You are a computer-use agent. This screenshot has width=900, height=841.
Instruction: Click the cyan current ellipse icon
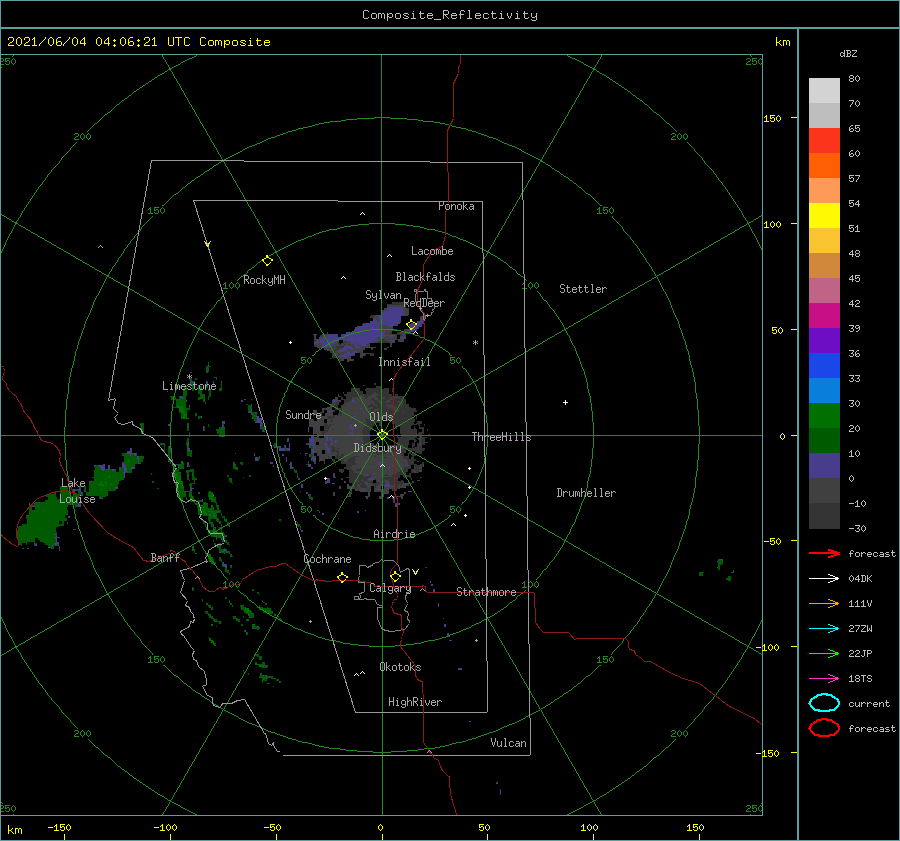824,703
